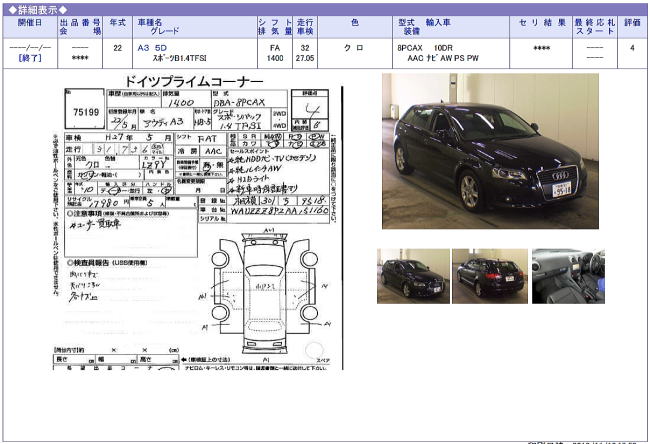Screen dimensions: 650x444
Task: Select the color value クロ
Action: (354, 48)
